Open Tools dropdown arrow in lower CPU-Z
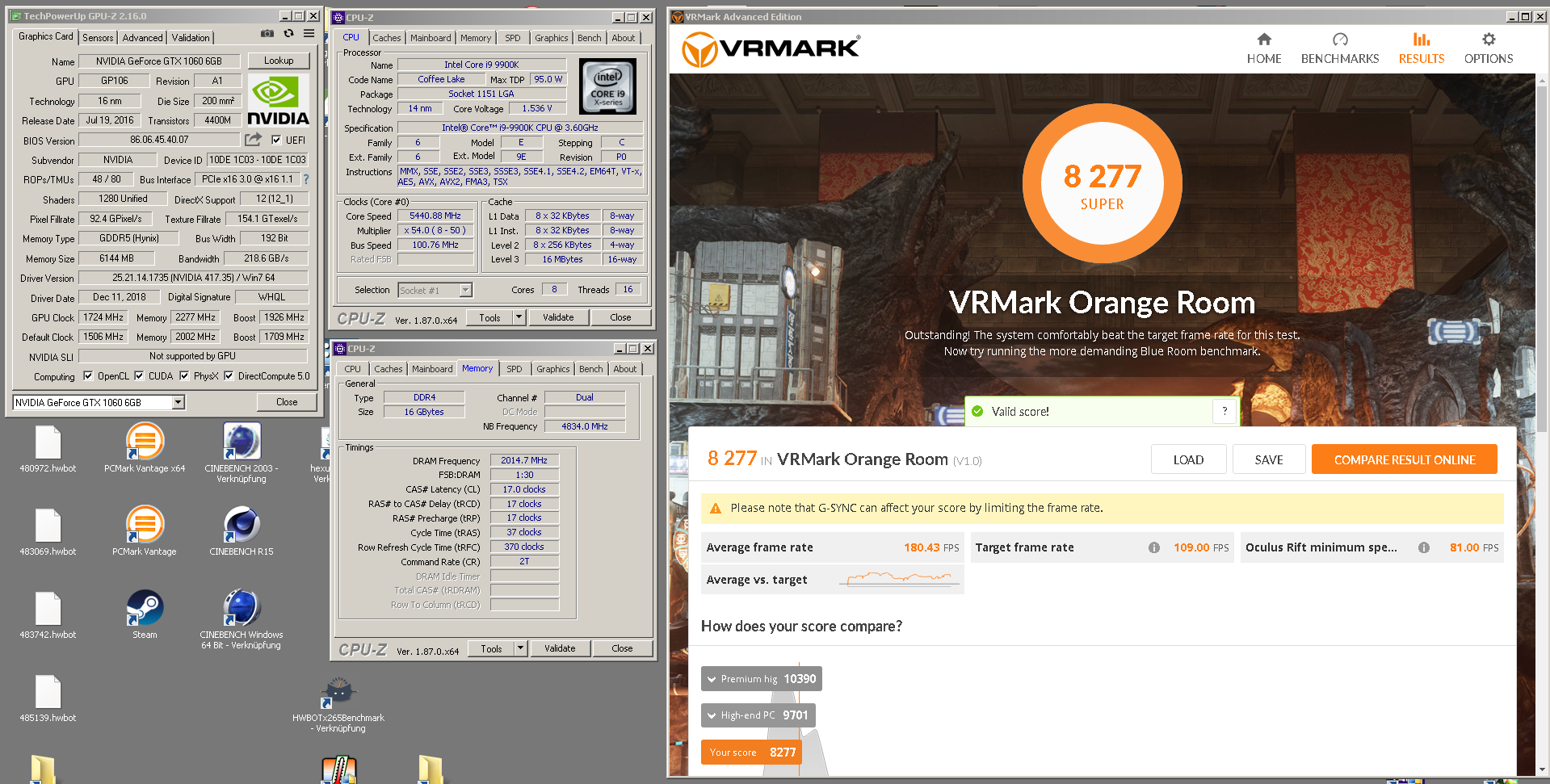This screenshot has width=1550, height=784. click(520, 648)
